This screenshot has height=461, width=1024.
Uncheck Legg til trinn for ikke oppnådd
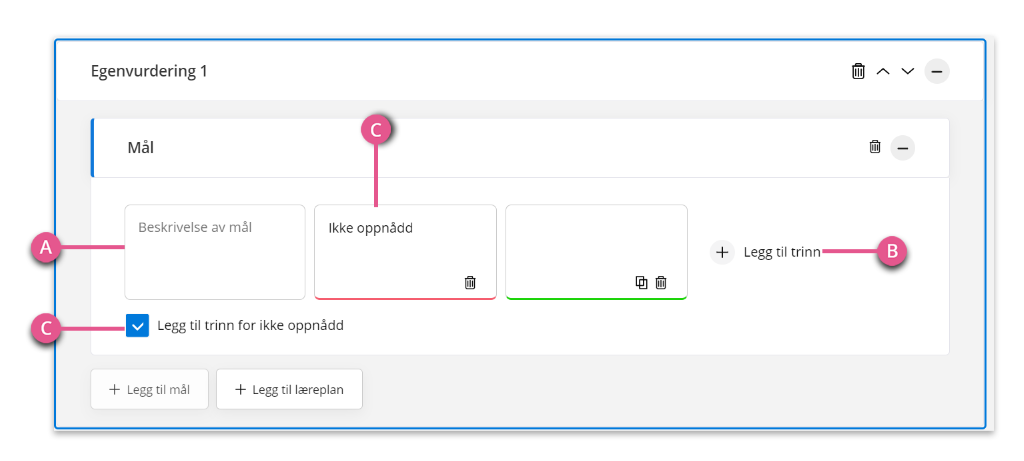click(138, 325)
